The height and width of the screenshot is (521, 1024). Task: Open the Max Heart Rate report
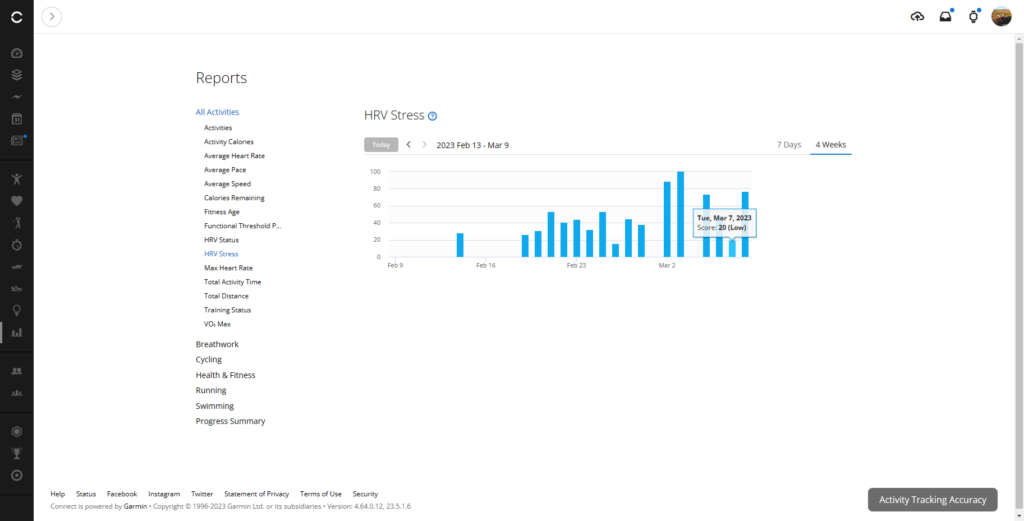229,268
